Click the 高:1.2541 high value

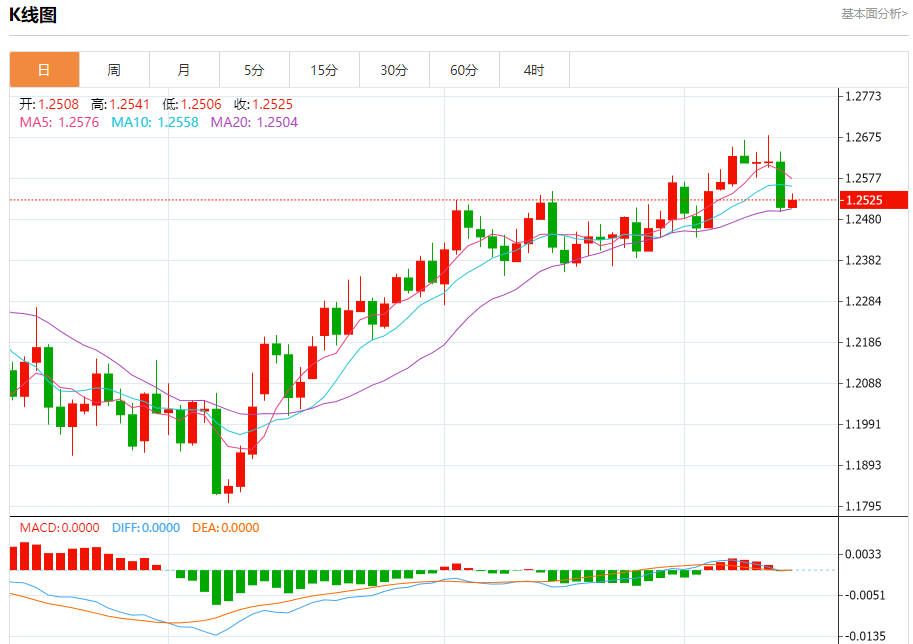point(121,104)
